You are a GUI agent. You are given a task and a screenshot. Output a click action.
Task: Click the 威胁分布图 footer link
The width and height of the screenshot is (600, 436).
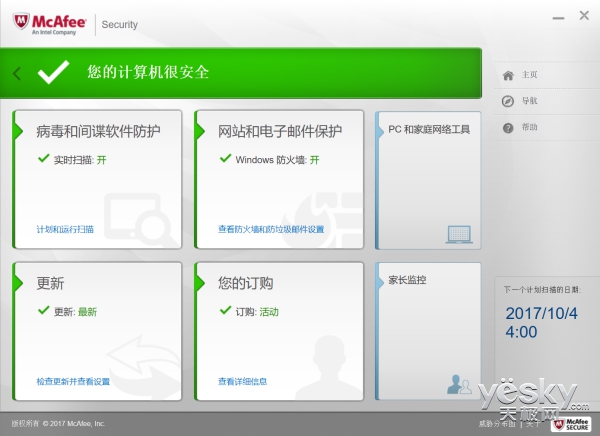click(497, 423)
